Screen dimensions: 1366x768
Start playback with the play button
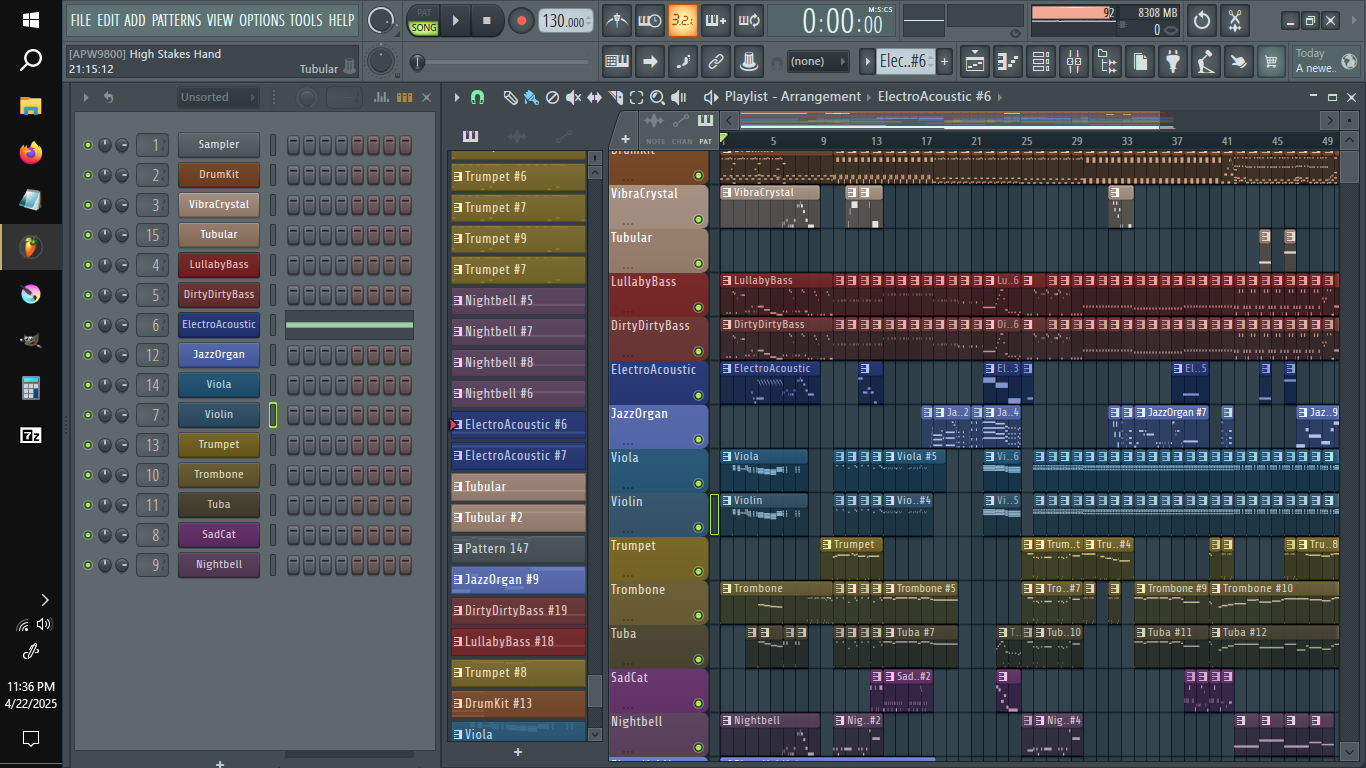pyautogui.click(x=456, y=20)
